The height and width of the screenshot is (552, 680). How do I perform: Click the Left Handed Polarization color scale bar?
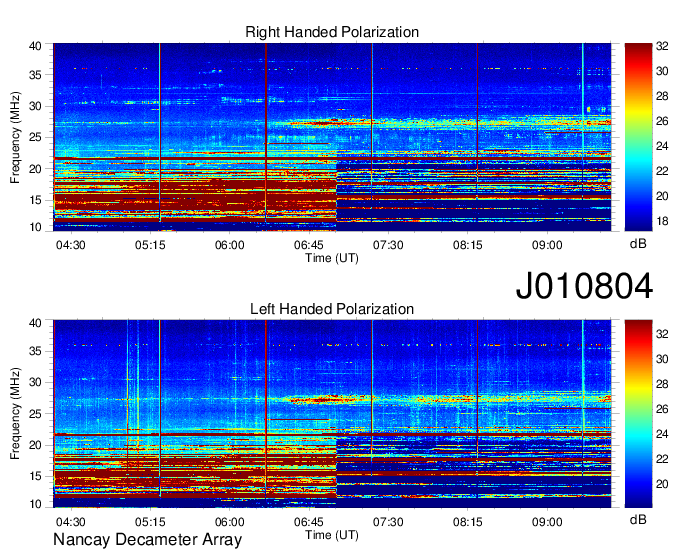coord(638,414)
